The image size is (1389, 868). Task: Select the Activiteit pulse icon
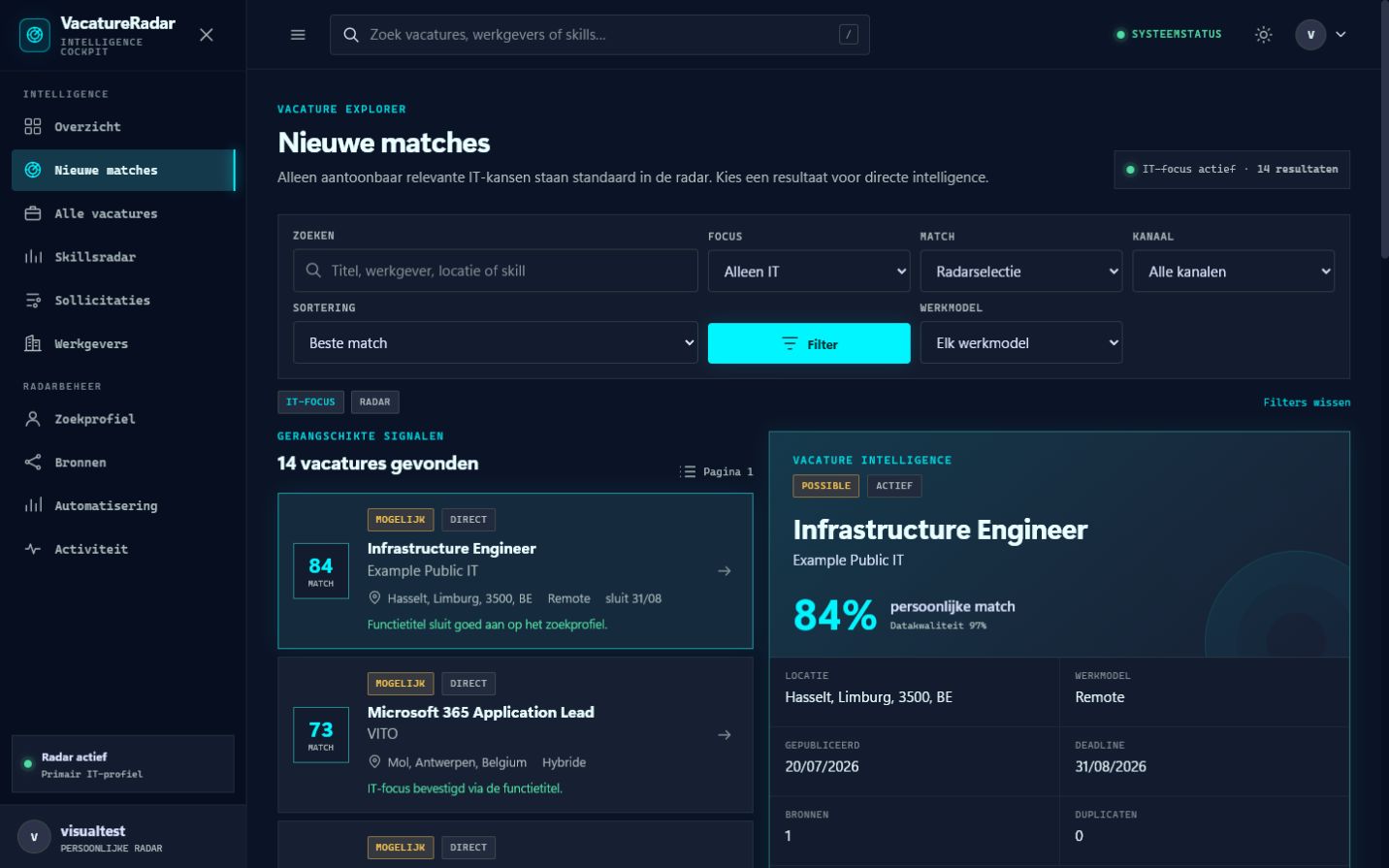(33, 549)
